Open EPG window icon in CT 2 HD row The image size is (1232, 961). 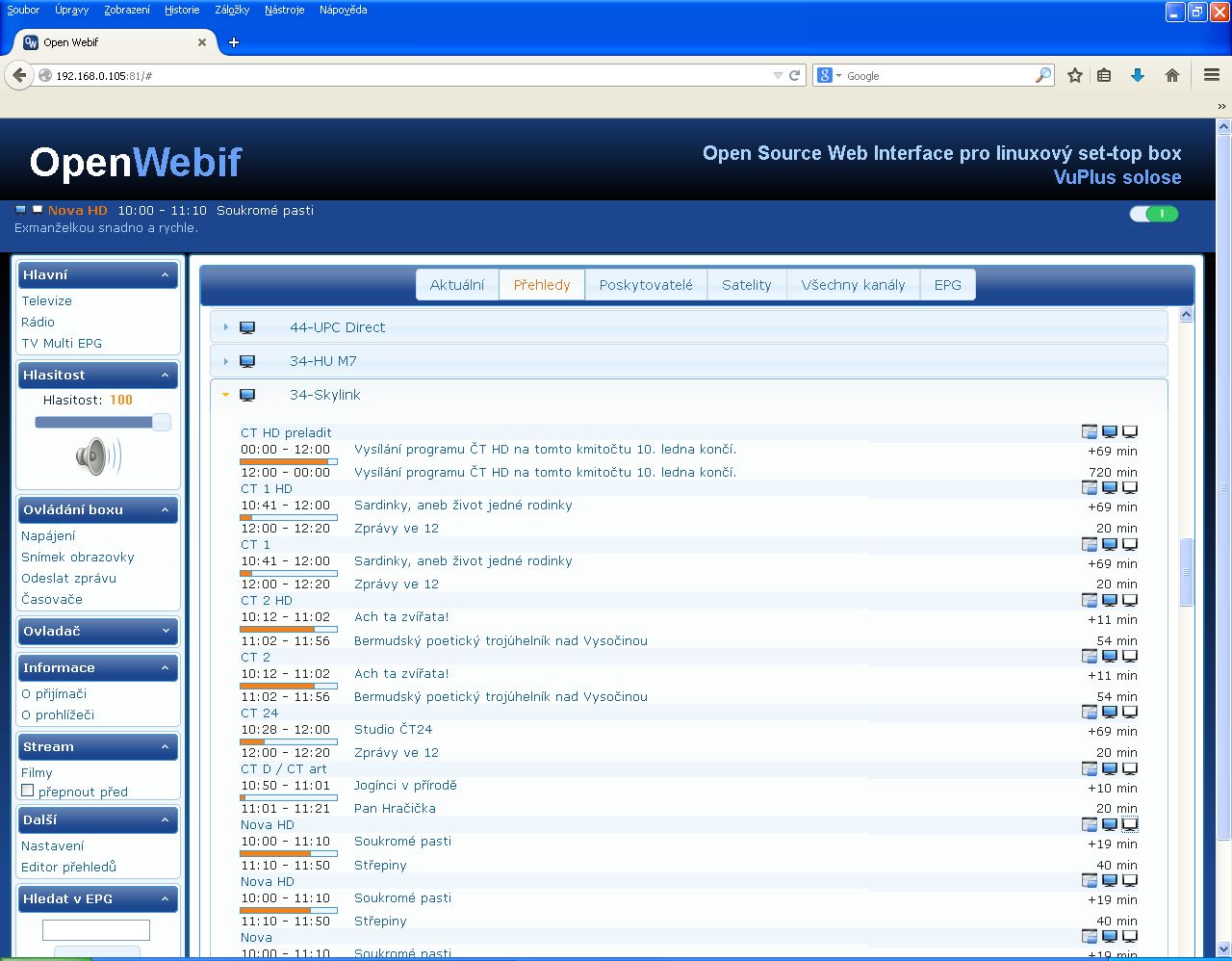[x=1090, y=600]
